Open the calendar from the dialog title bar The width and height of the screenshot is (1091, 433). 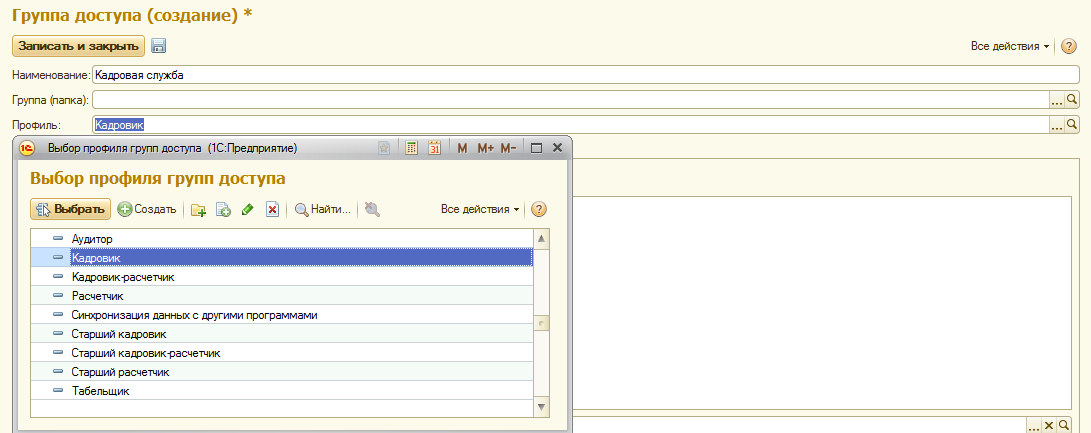[435, 148]
